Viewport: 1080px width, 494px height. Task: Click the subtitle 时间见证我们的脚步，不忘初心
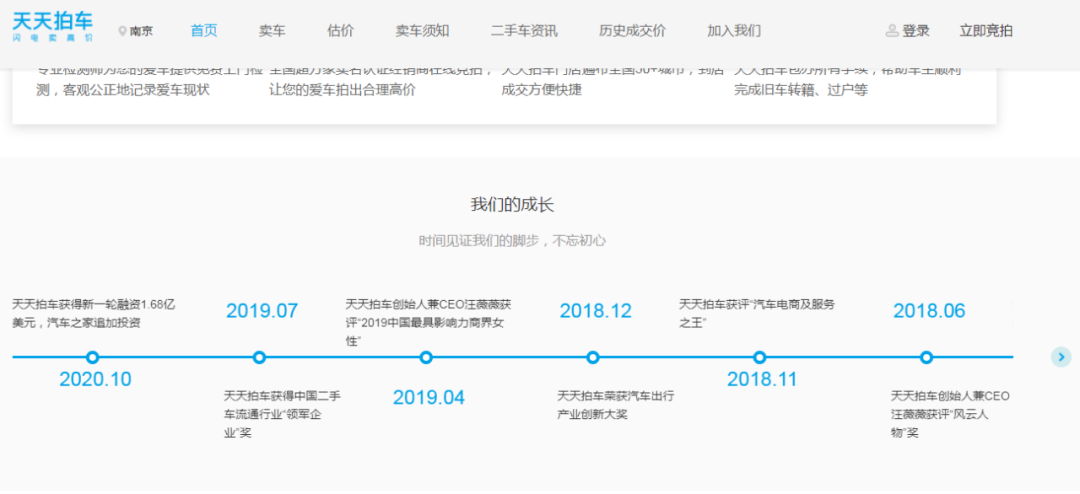click(512, 241)
